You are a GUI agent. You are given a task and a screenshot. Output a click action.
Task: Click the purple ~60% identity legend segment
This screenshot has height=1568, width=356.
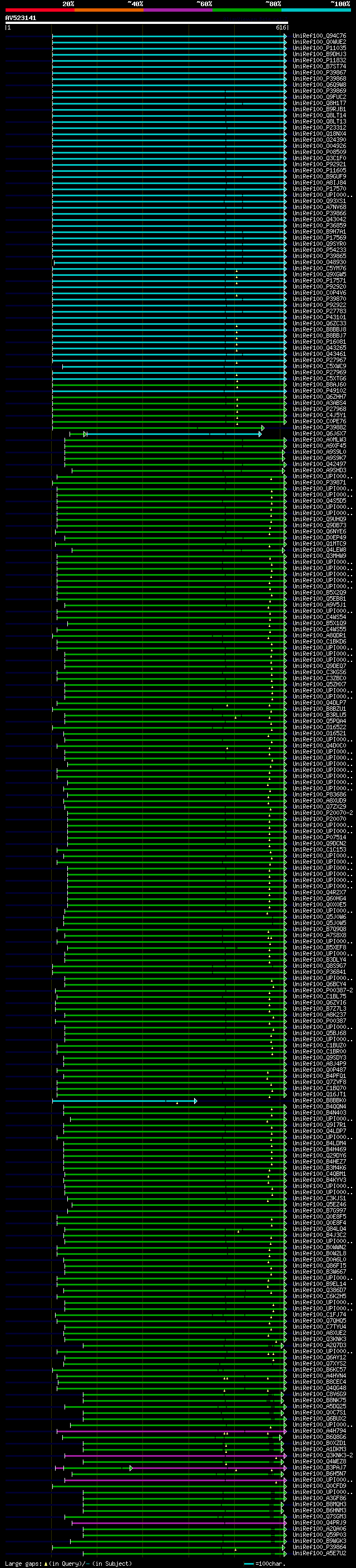tap(179, 10)
